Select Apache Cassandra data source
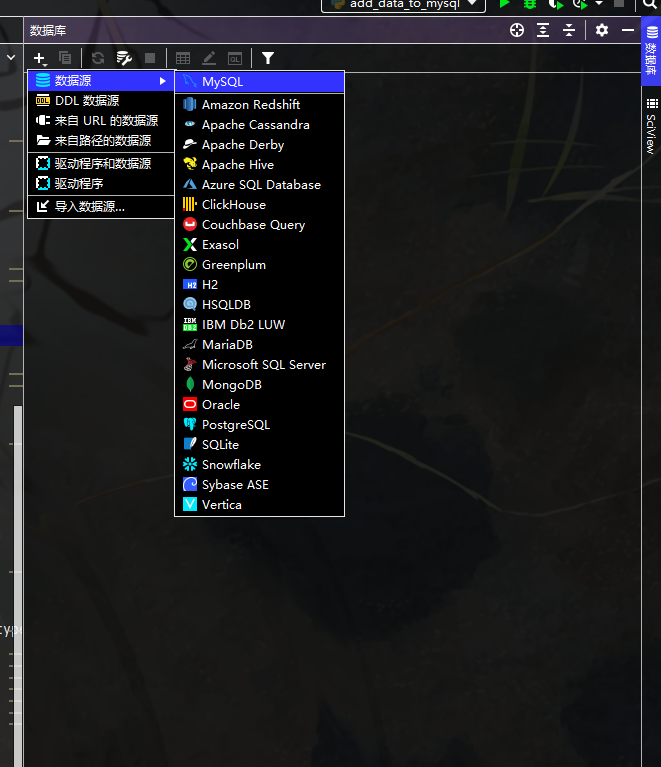This screenshot has width=661, height=767. pyautogui.click(x=259, y=125)
